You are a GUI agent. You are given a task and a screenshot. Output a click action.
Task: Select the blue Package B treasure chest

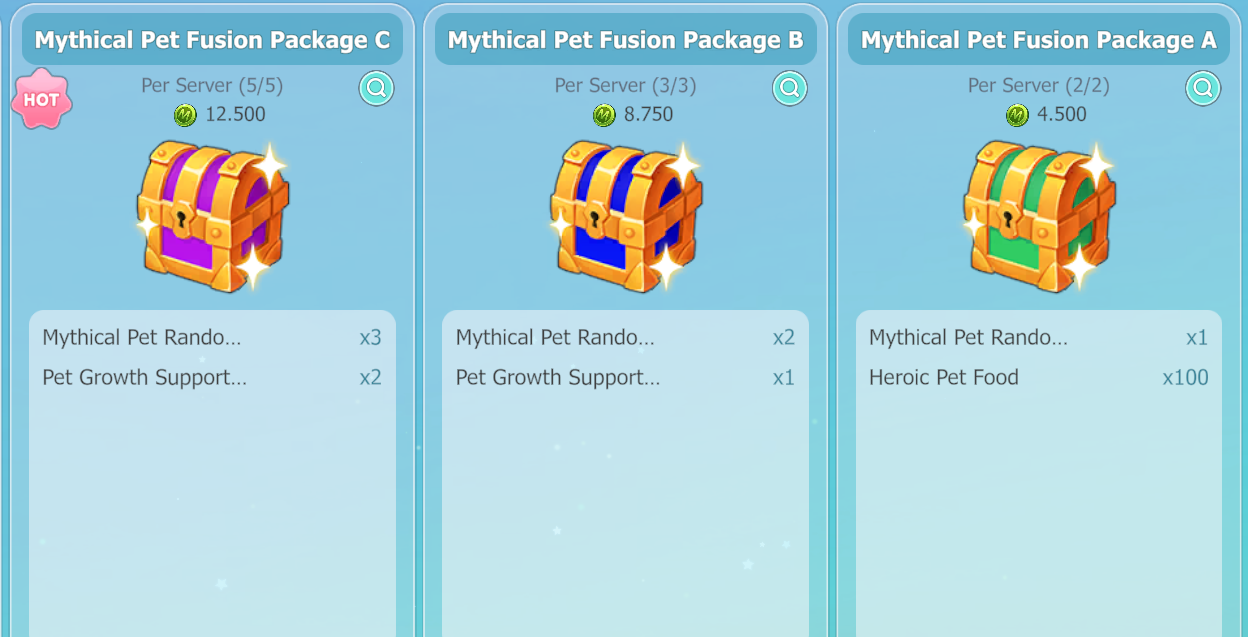pos(626,216)
